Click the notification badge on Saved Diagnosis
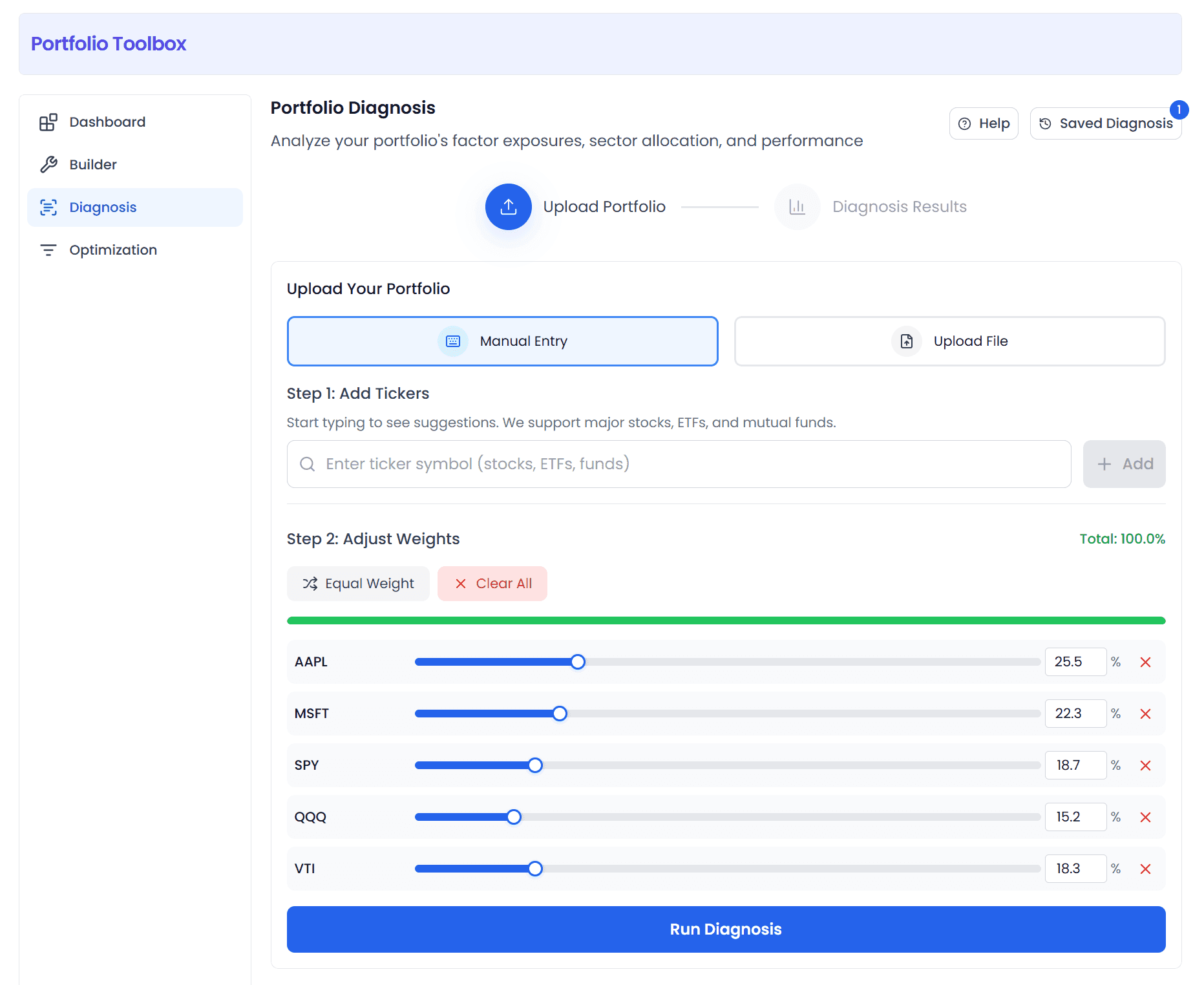The image size is (1204, 985). [x=1179, y=110]
